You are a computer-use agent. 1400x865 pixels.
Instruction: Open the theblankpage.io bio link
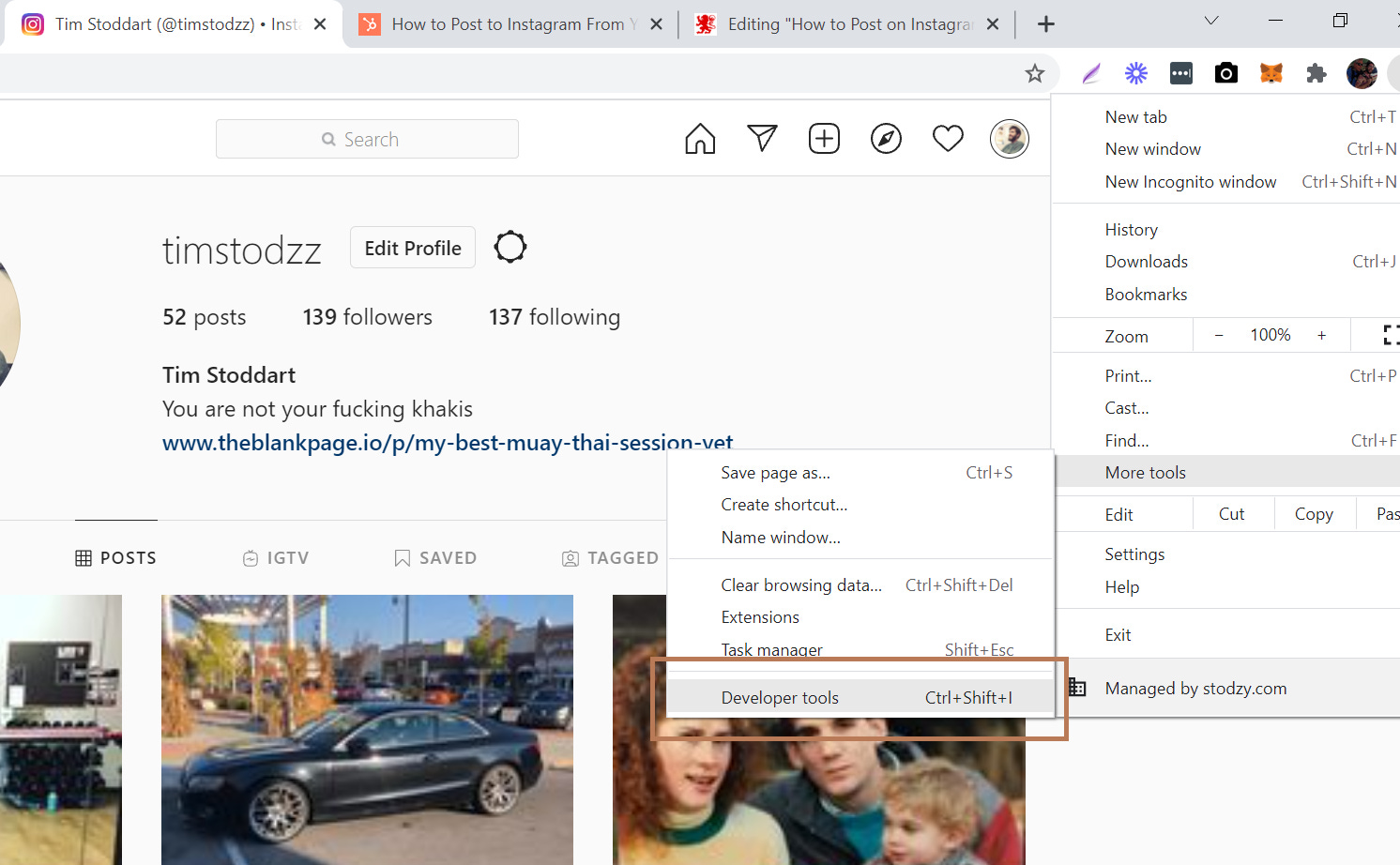click(448, 442)
